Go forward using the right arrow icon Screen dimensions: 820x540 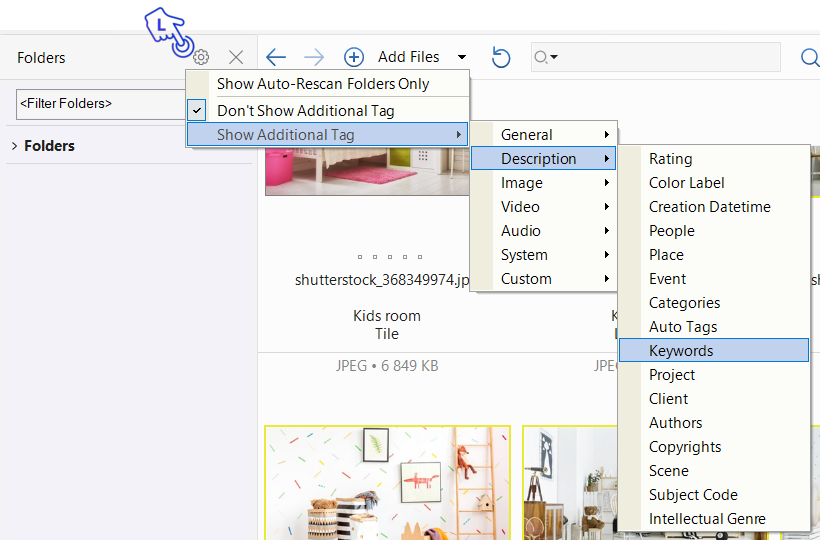[x=313, y=58]
